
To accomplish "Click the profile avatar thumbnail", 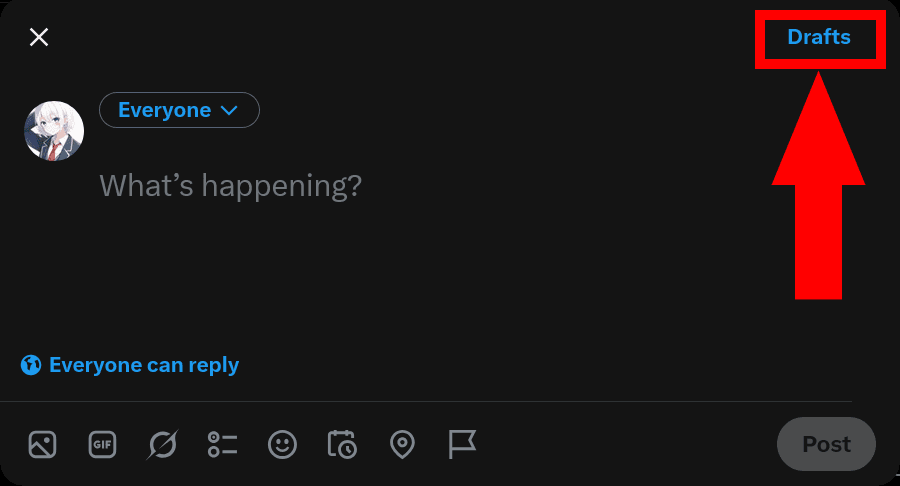I will click(54, 131).
